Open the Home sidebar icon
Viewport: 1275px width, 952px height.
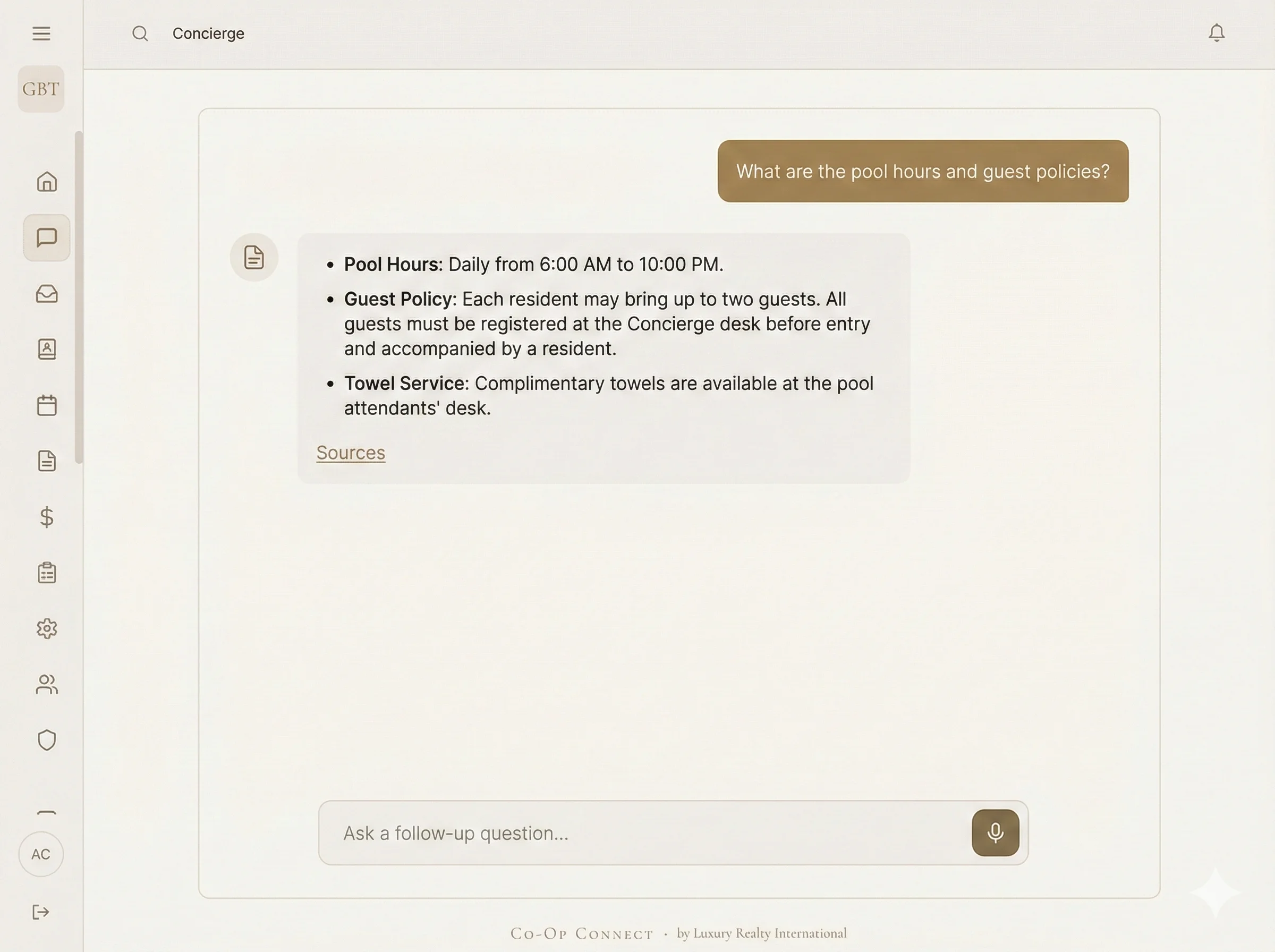(48, 182)
